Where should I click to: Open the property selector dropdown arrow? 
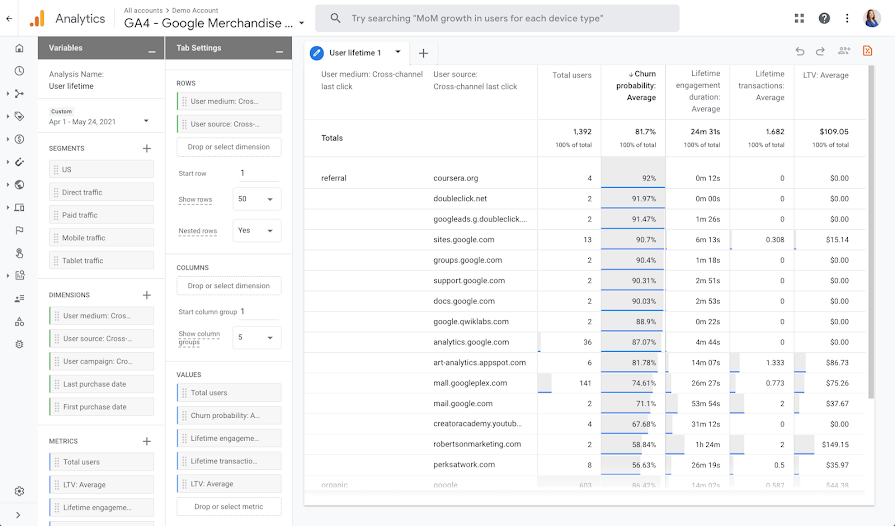tap(301, 23)
